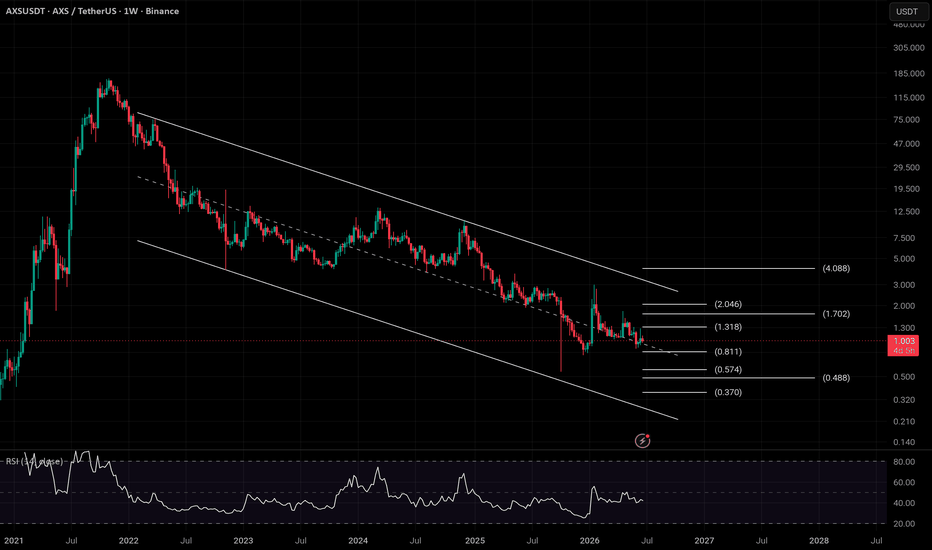Click the 2025 label on time axis
The width and height of the screenshot is (932, 550).
(x=475, y=540)
